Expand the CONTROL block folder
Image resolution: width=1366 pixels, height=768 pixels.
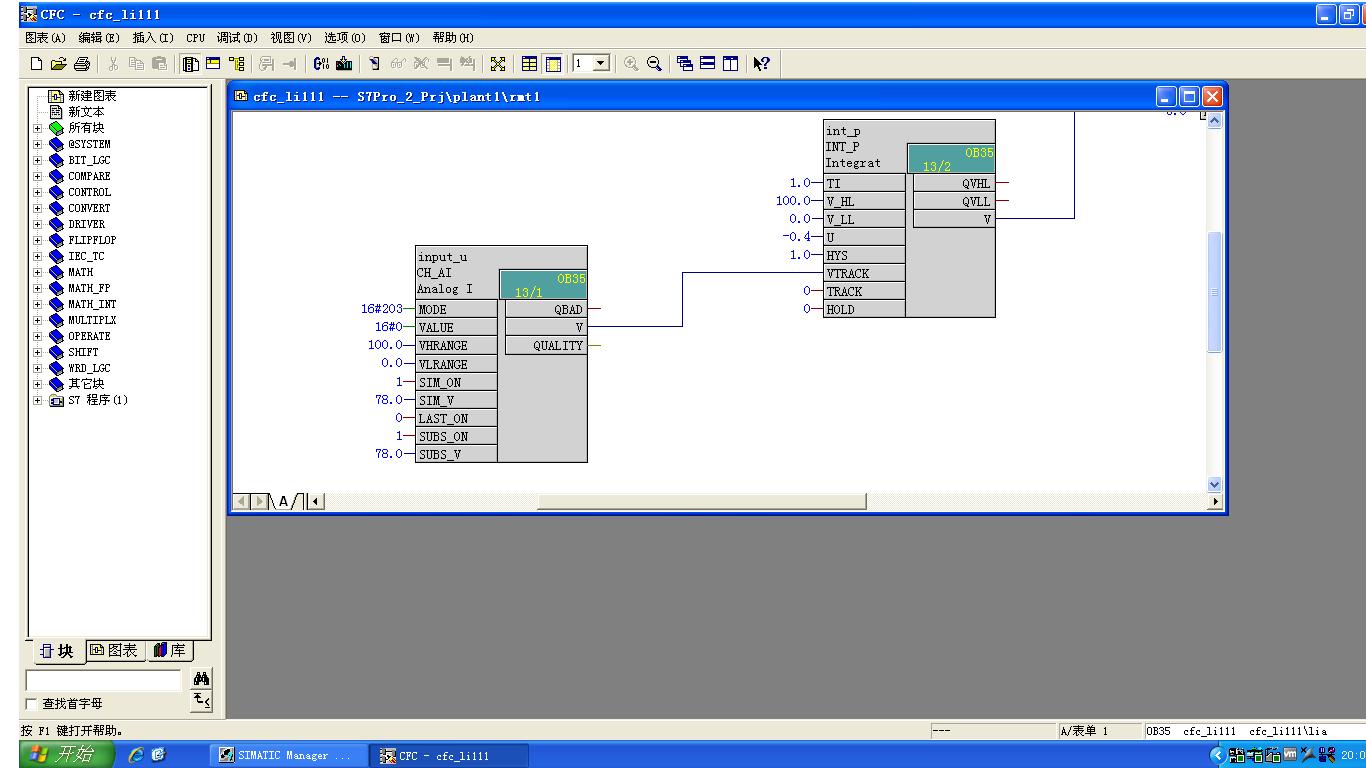tap(38, 192)
